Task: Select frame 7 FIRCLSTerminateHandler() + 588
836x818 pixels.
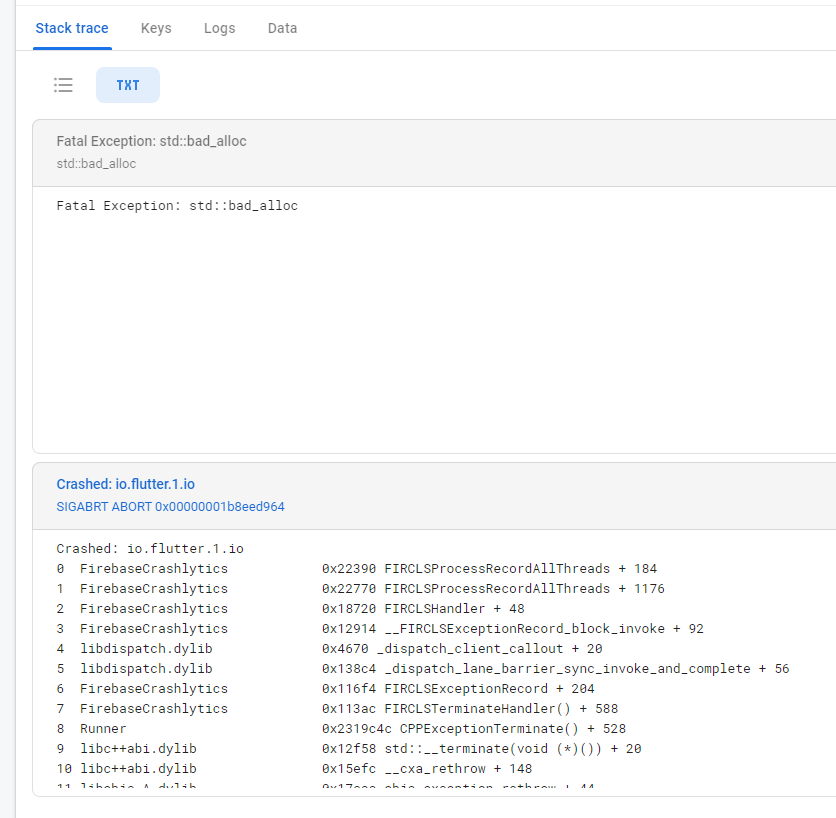Action: point(337,709)
